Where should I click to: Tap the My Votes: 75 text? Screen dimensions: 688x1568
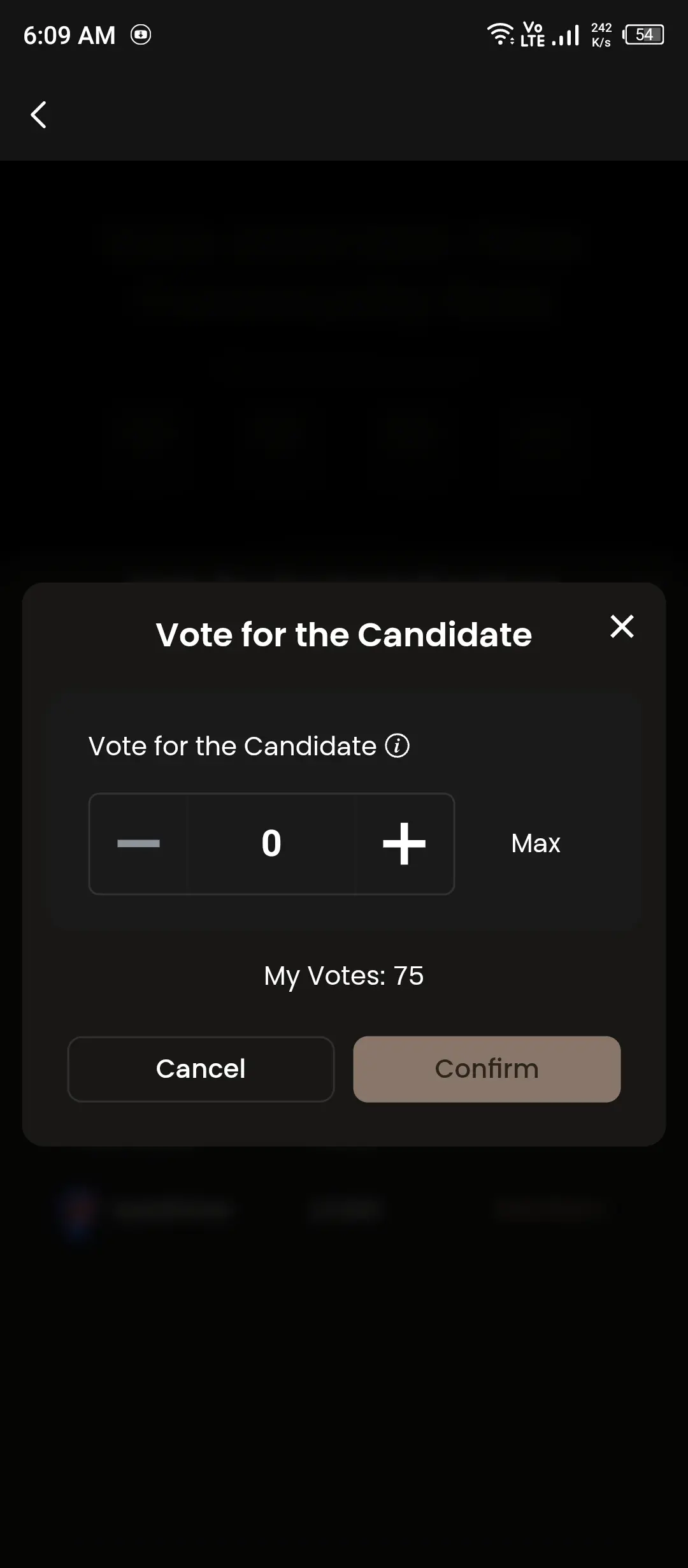pos(344,976)
